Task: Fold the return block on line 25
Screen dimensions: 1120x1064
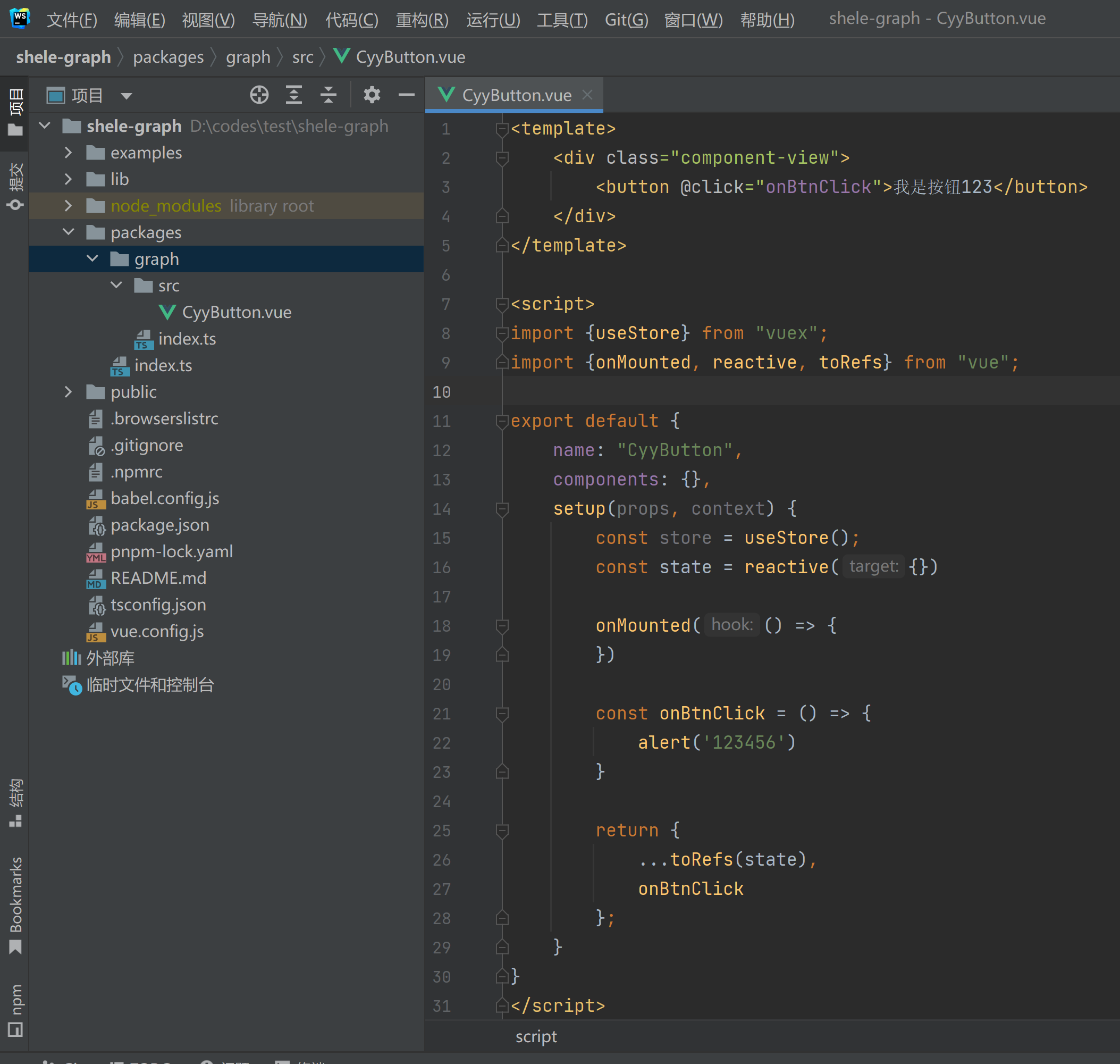Action: pos(502,831)
